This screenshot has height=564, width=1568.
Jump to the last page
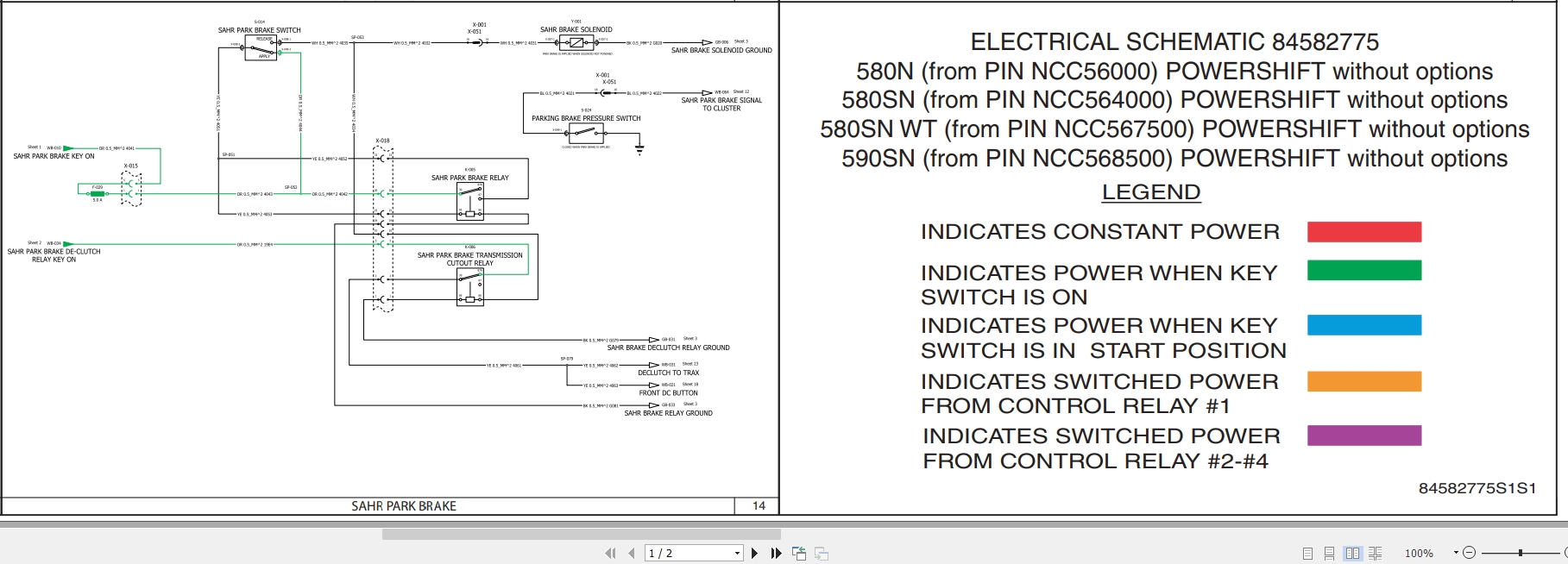point(776,554)
